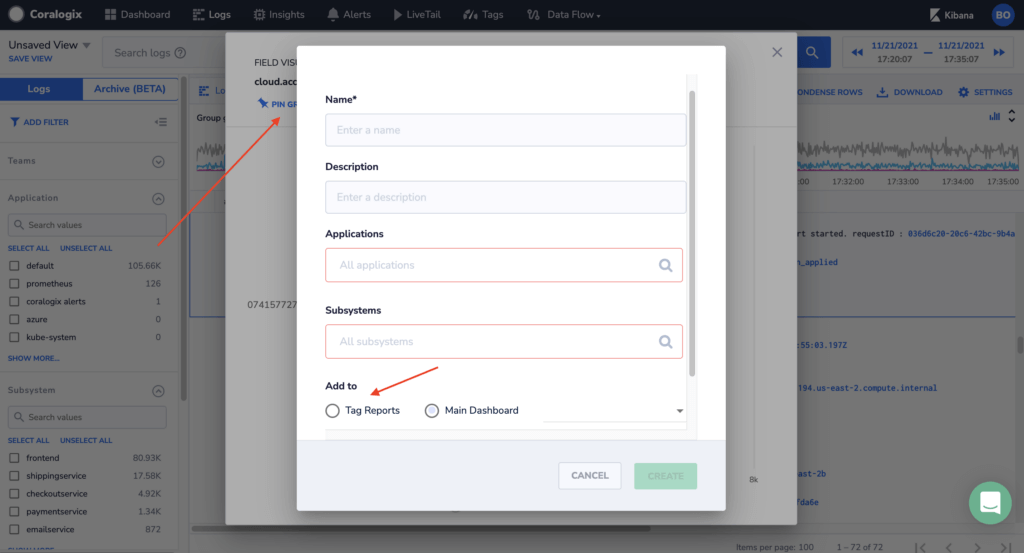Click the CANCEL button
Screen dimensions: 1024x553
(x=590, y=475)
